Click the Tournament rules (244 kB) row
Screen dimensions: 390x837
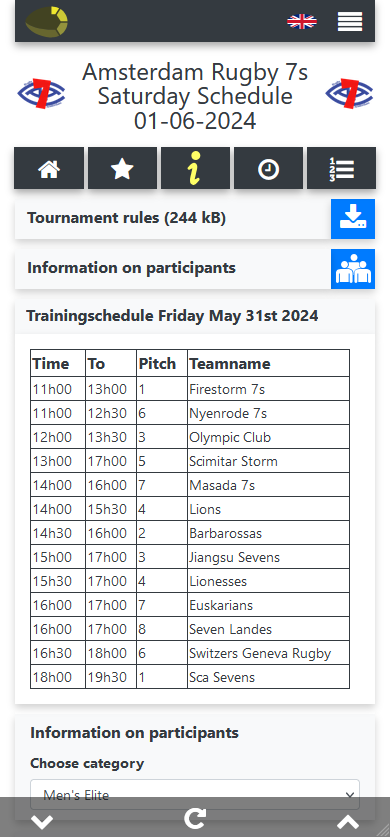click(x=173, y=219)
